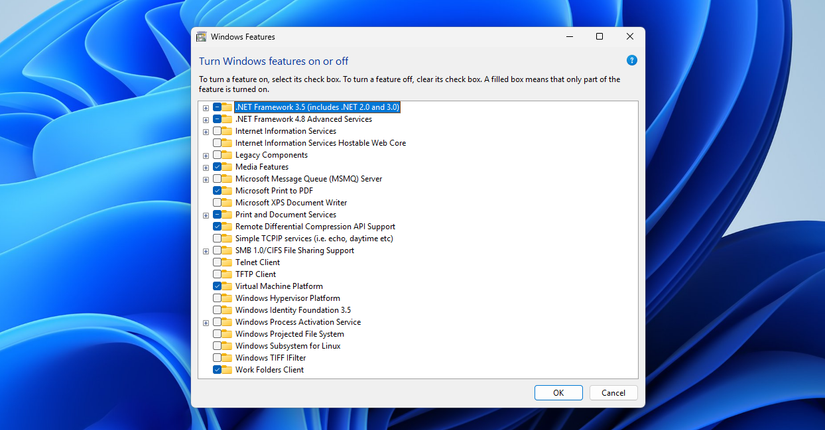Viewport: 825px width, 430px height.
Task: Click folder icon beside Media Features
Action: click(x=227, y=167)
